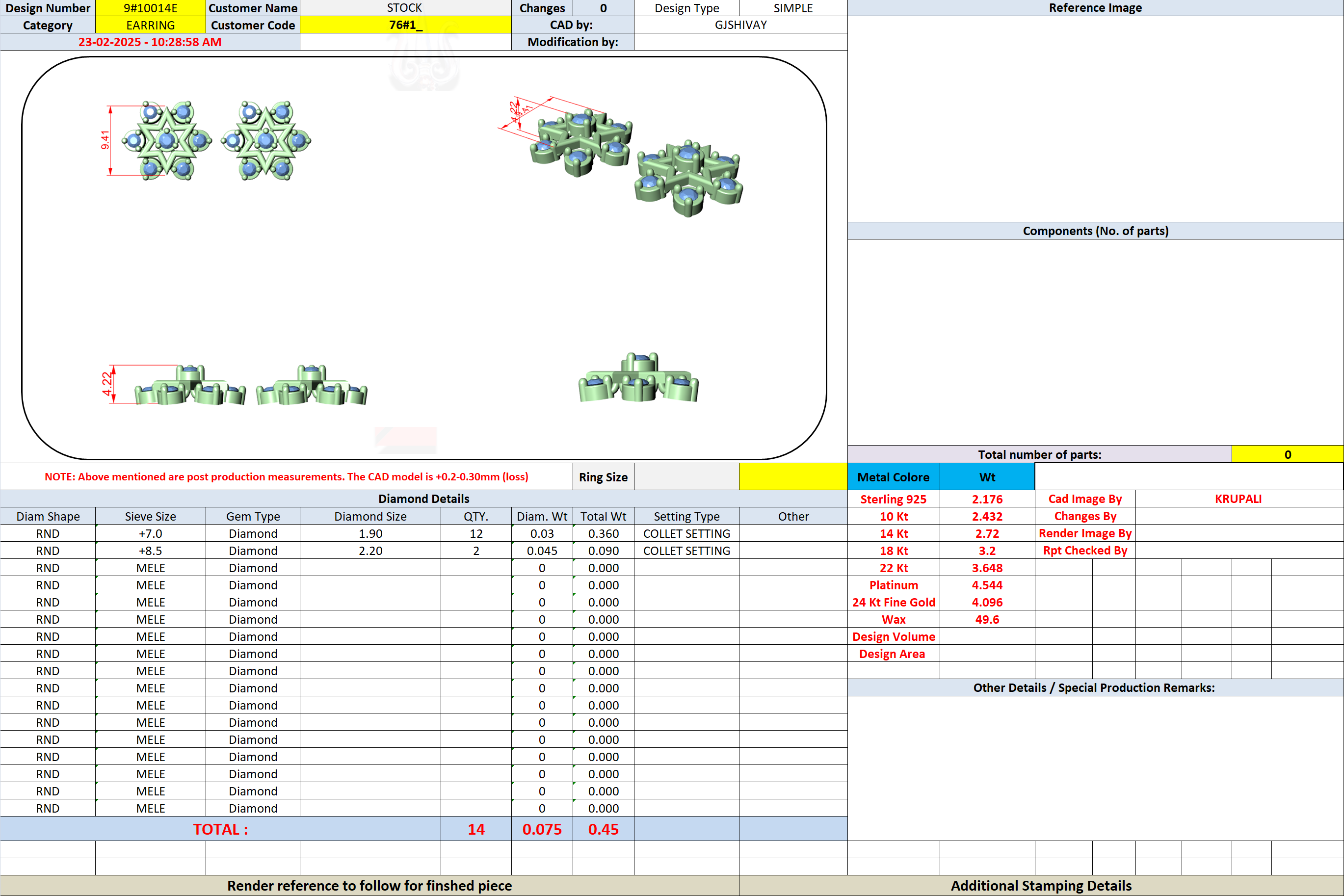
Task: Select sieve size +7.0 cell
Action: [x=150, y=533]
